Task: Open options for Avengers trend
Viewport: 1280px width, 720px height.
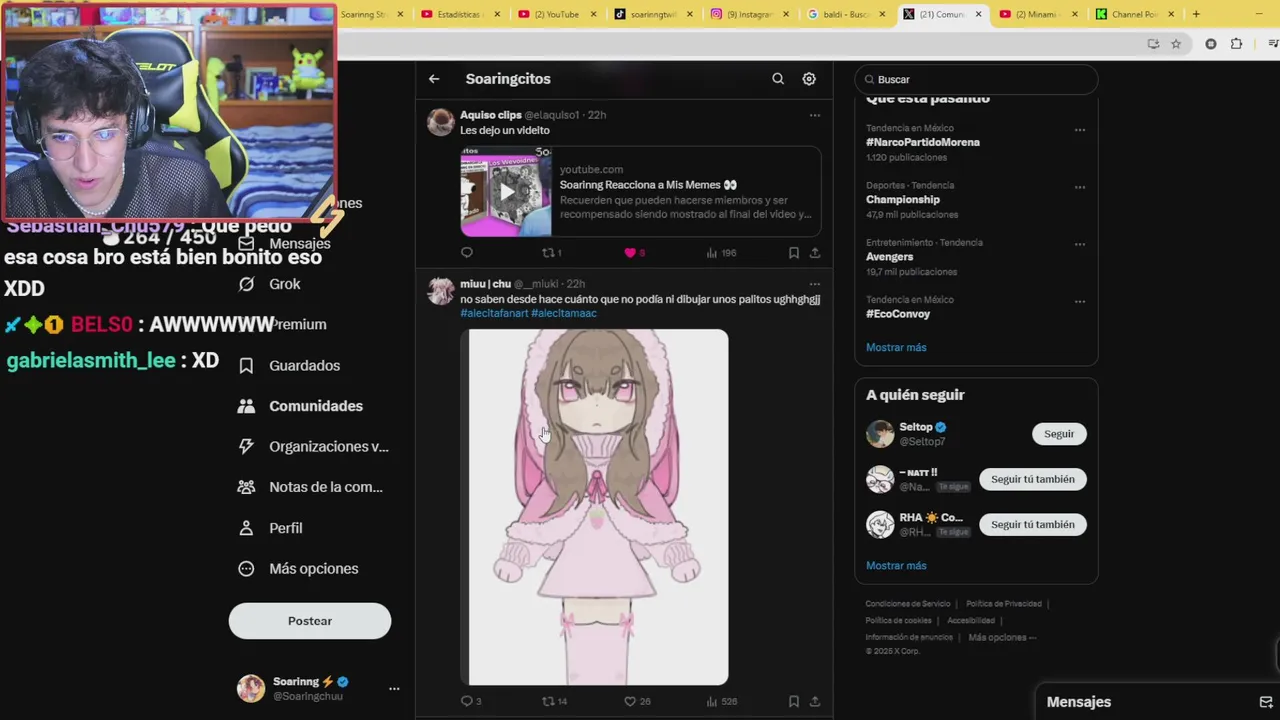Action: click(1080, 244)
